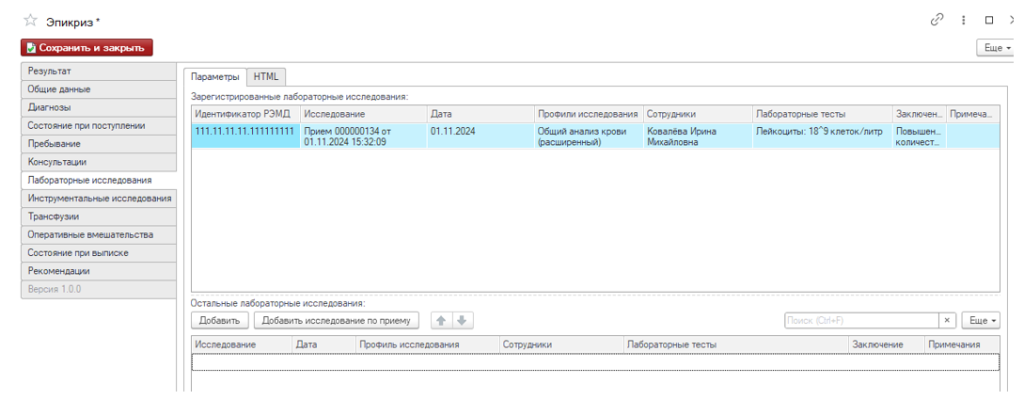
Task: Open Состояние при выписке section
Action: coord(99,253)
